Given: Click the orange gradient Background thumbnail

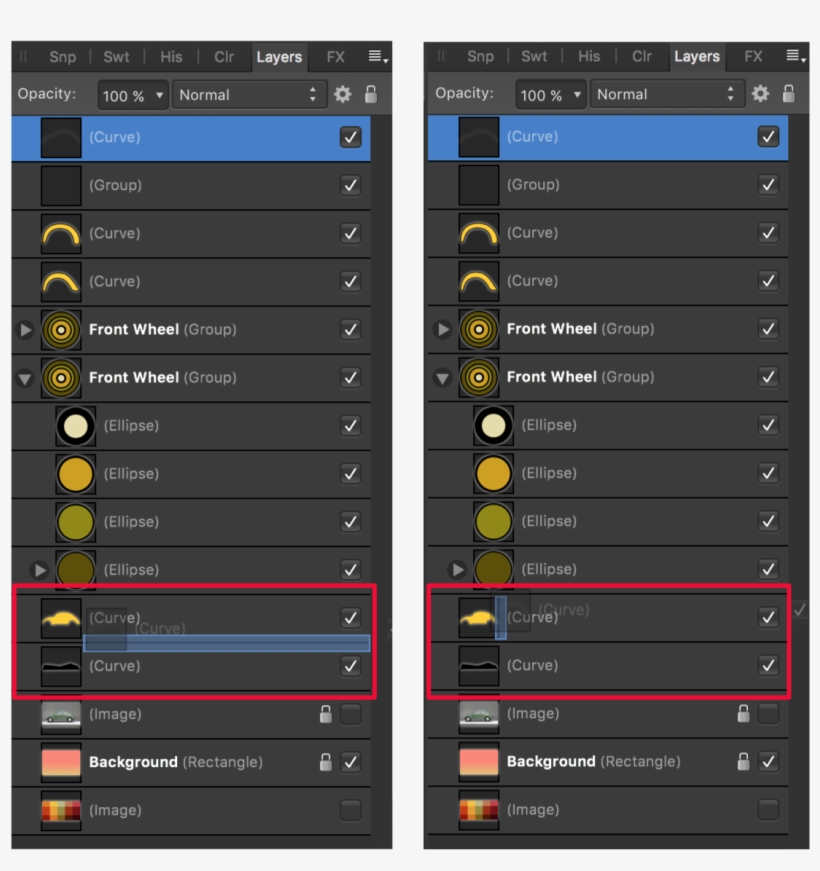Looking at the screenshot, I should pyautogui.click(x=60, y=761).
